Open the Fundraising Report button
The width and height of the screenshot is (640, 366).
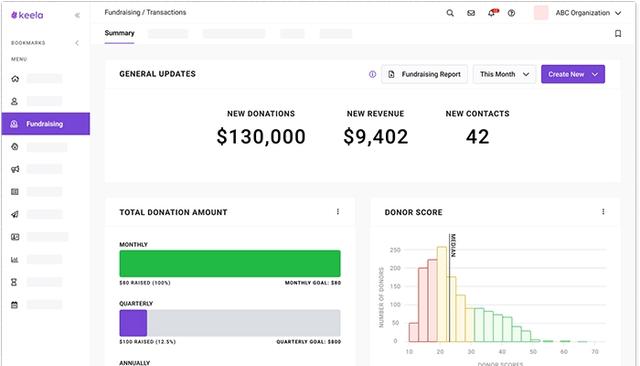click(x=424, y=74)
